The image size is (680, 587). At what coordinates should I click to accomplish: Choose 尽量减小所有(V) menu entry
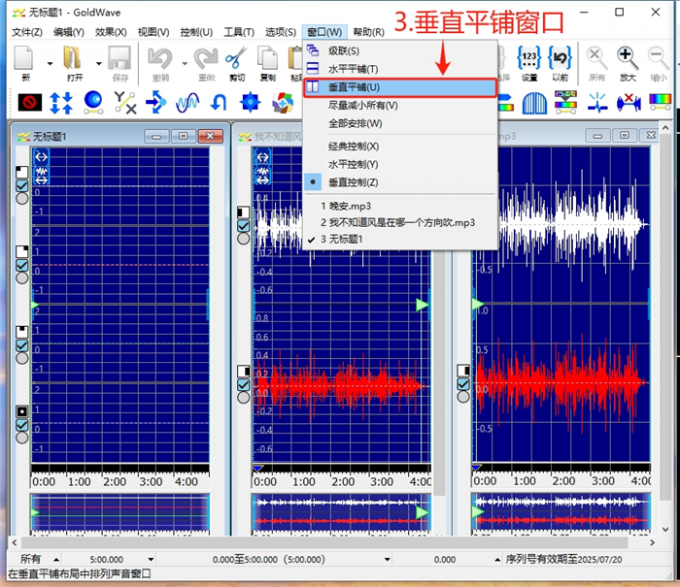[400, 105]
